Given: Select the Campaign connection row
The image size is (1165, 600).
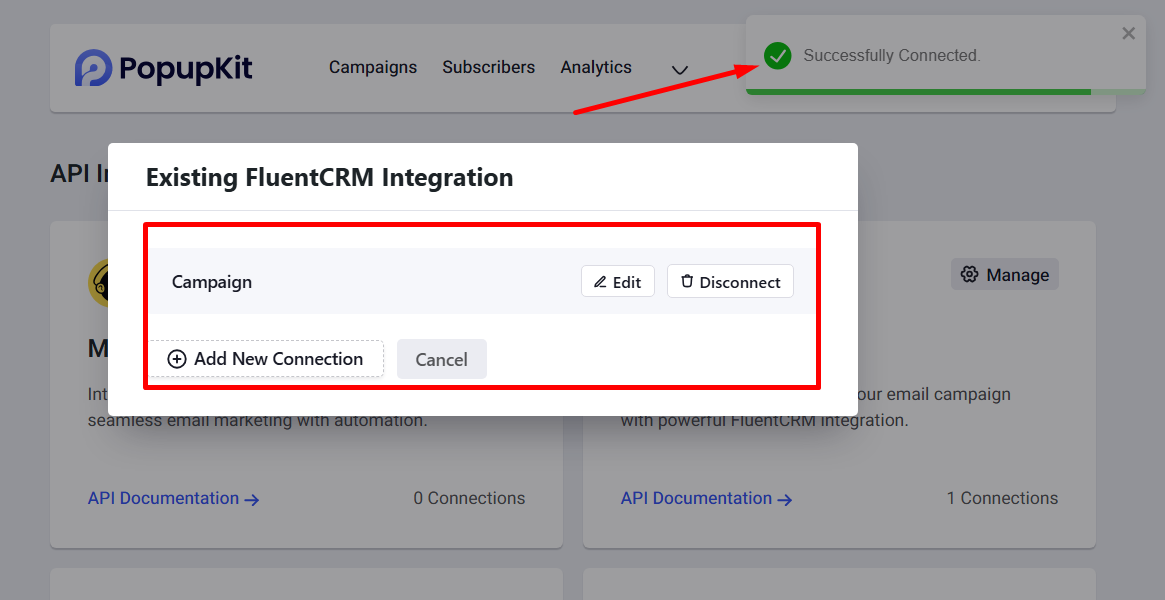Looking at the screenshot, I should coord(212,282).
